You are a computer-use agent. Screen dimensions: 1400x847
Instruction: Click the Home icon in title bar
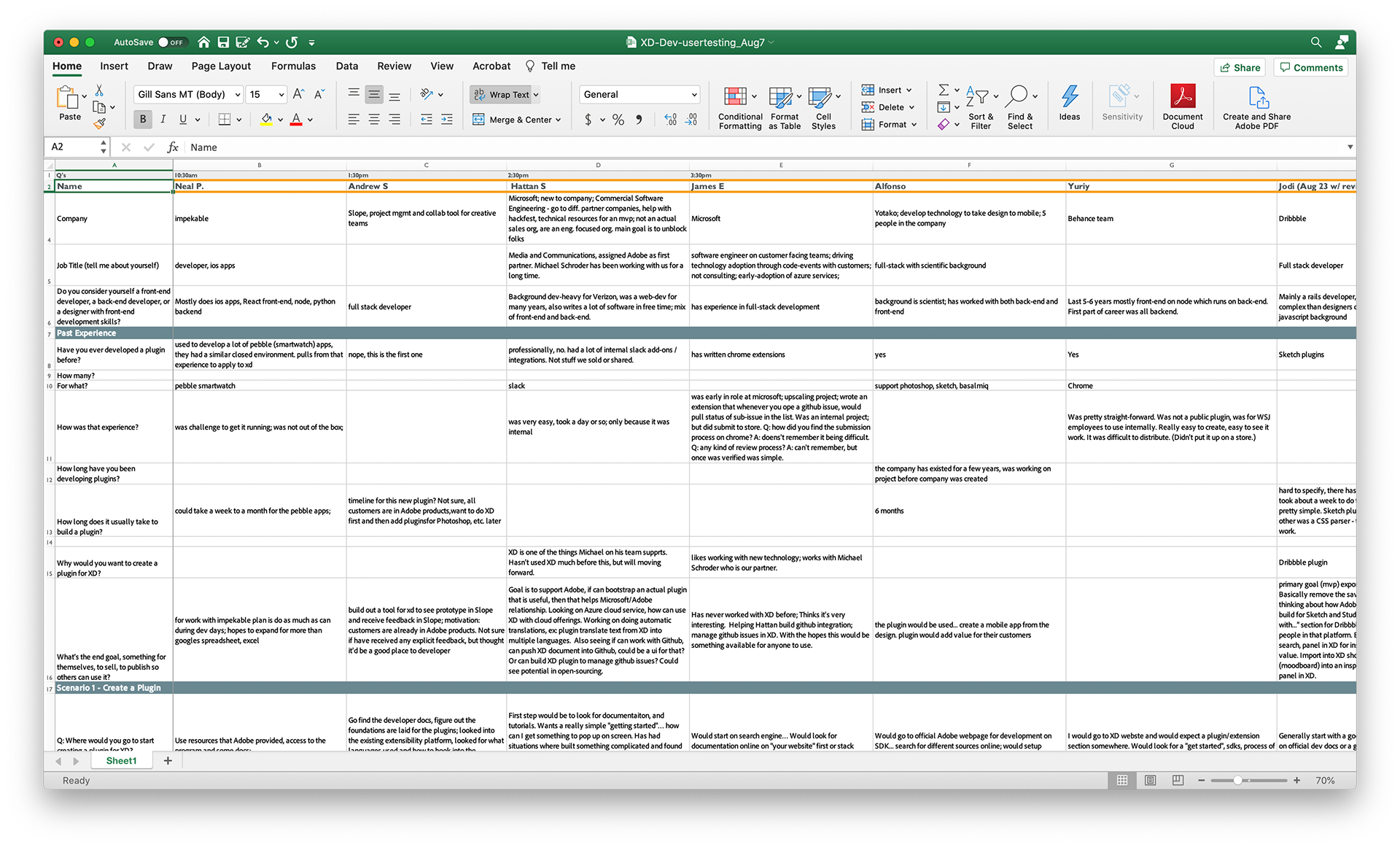(204, 42)
